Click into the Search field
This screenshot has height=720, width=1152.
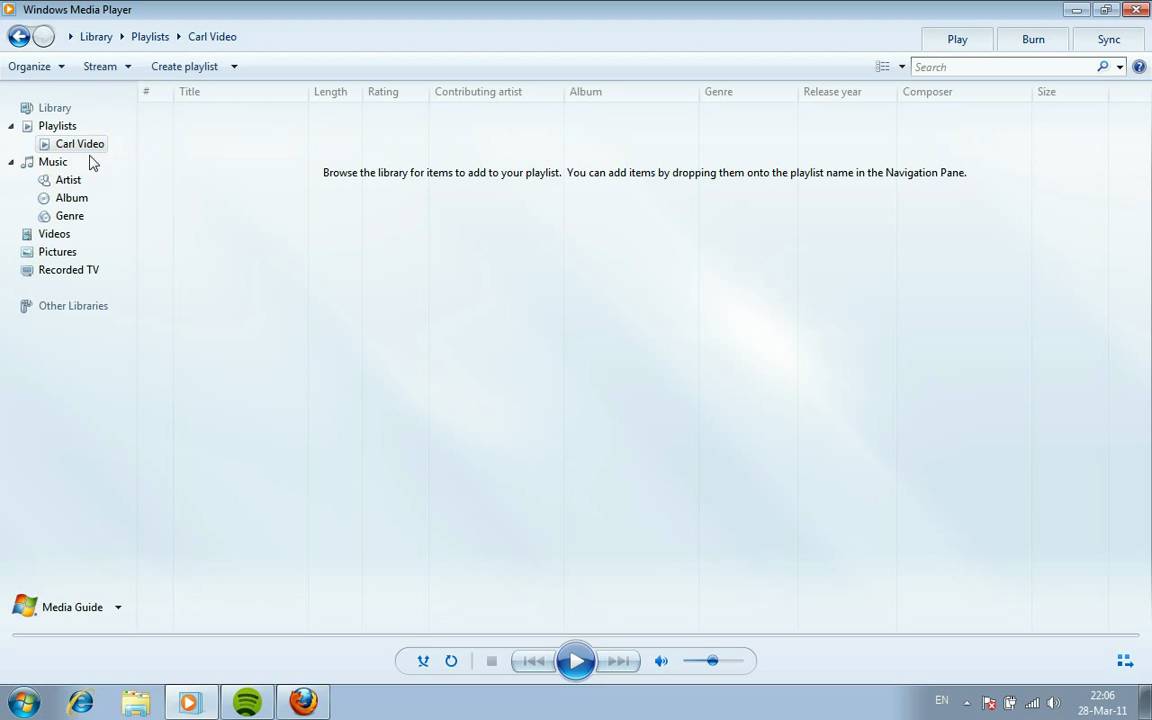[x=1002, y=67]
